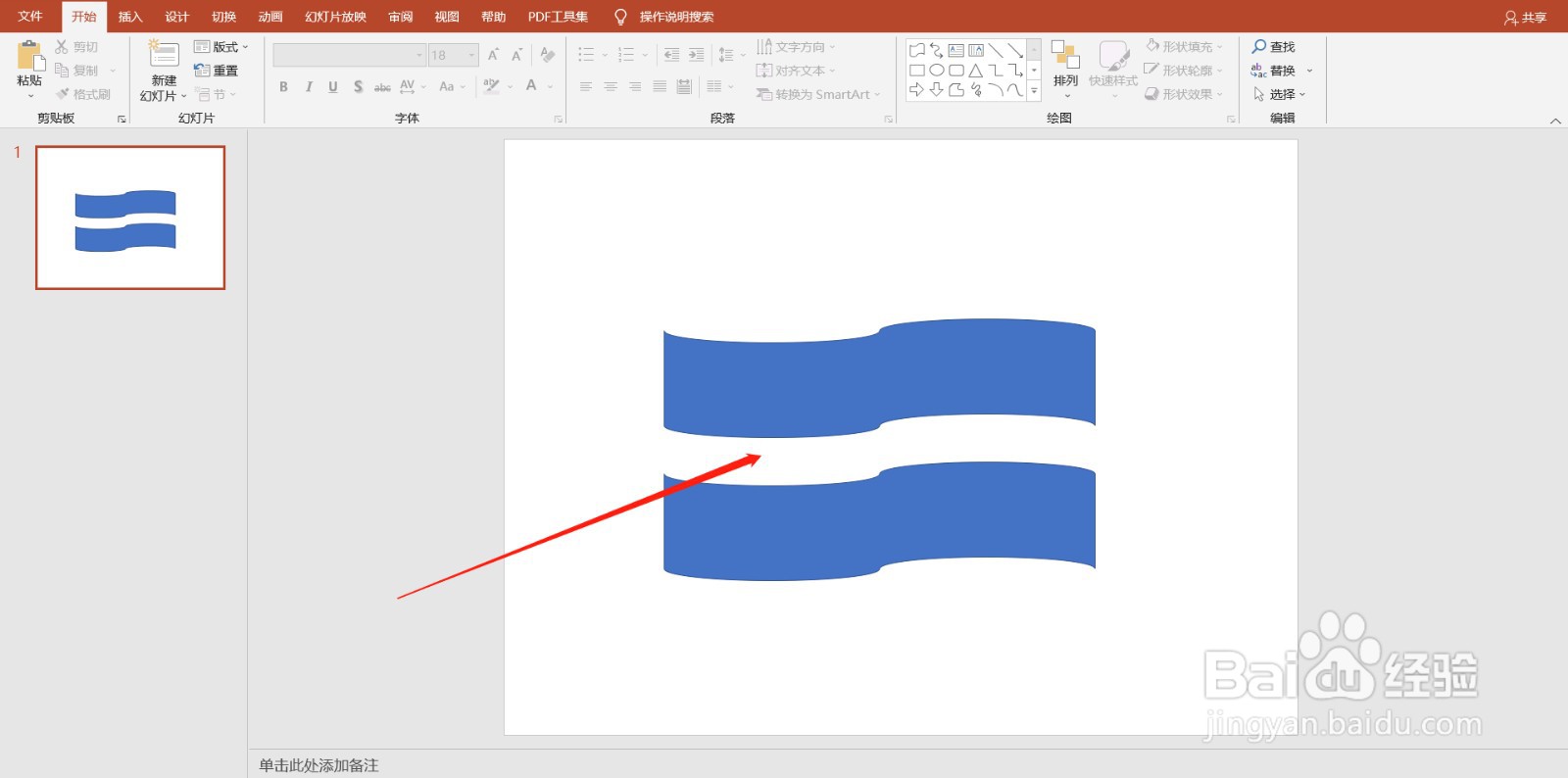The image size is (1568, 778).
Task: Switch to the Animations (动画) tab
Action: point(270,17)
